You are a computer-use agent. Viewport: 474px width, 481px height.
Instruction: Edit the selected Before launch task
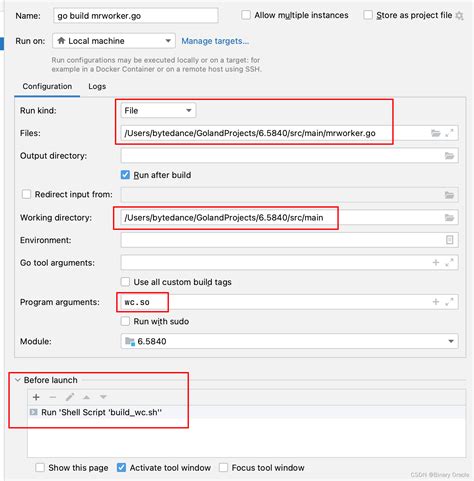(70, 397)
